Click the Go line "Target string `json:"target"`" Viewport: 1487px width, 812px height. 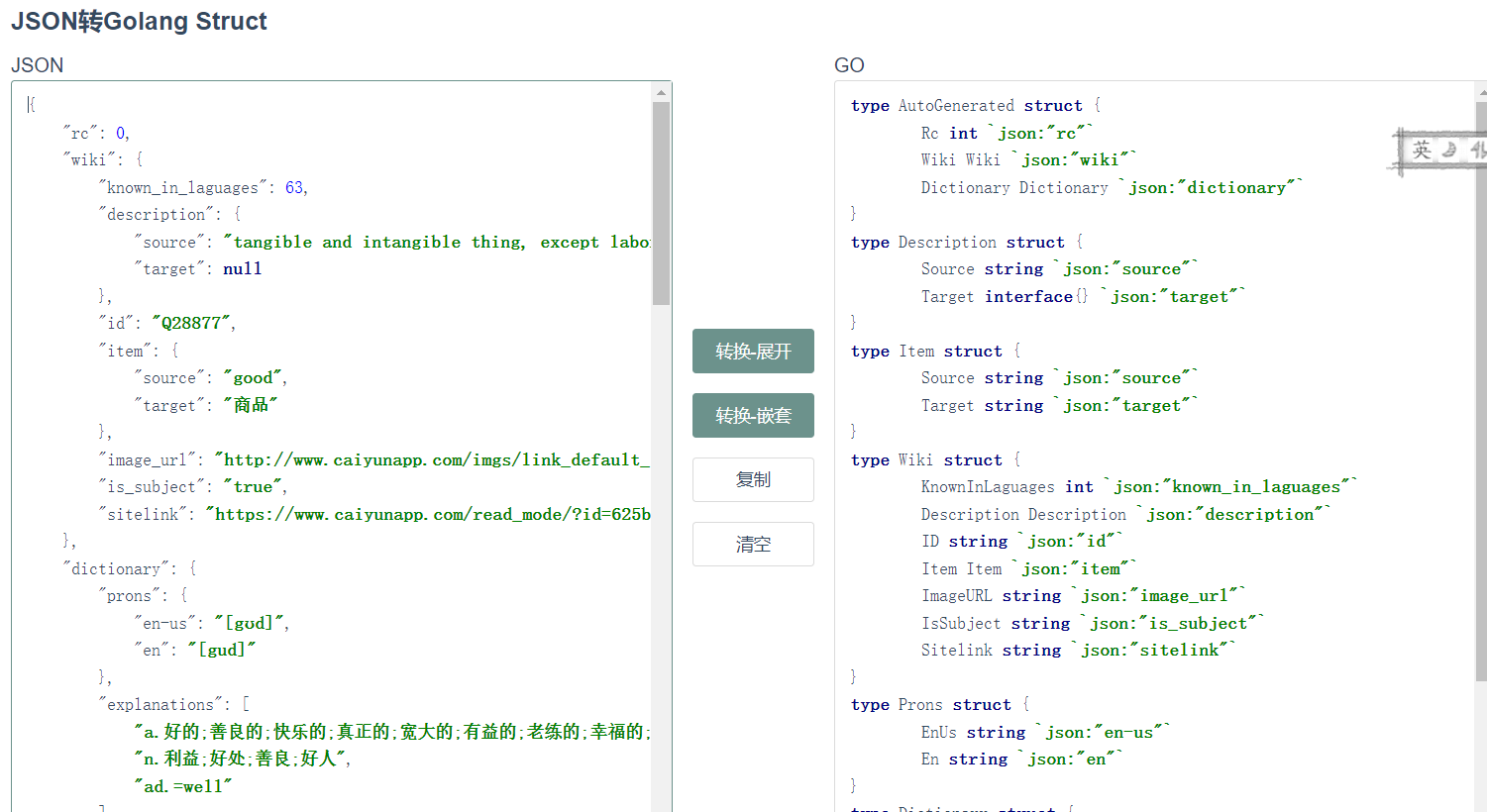(1059, 405)
